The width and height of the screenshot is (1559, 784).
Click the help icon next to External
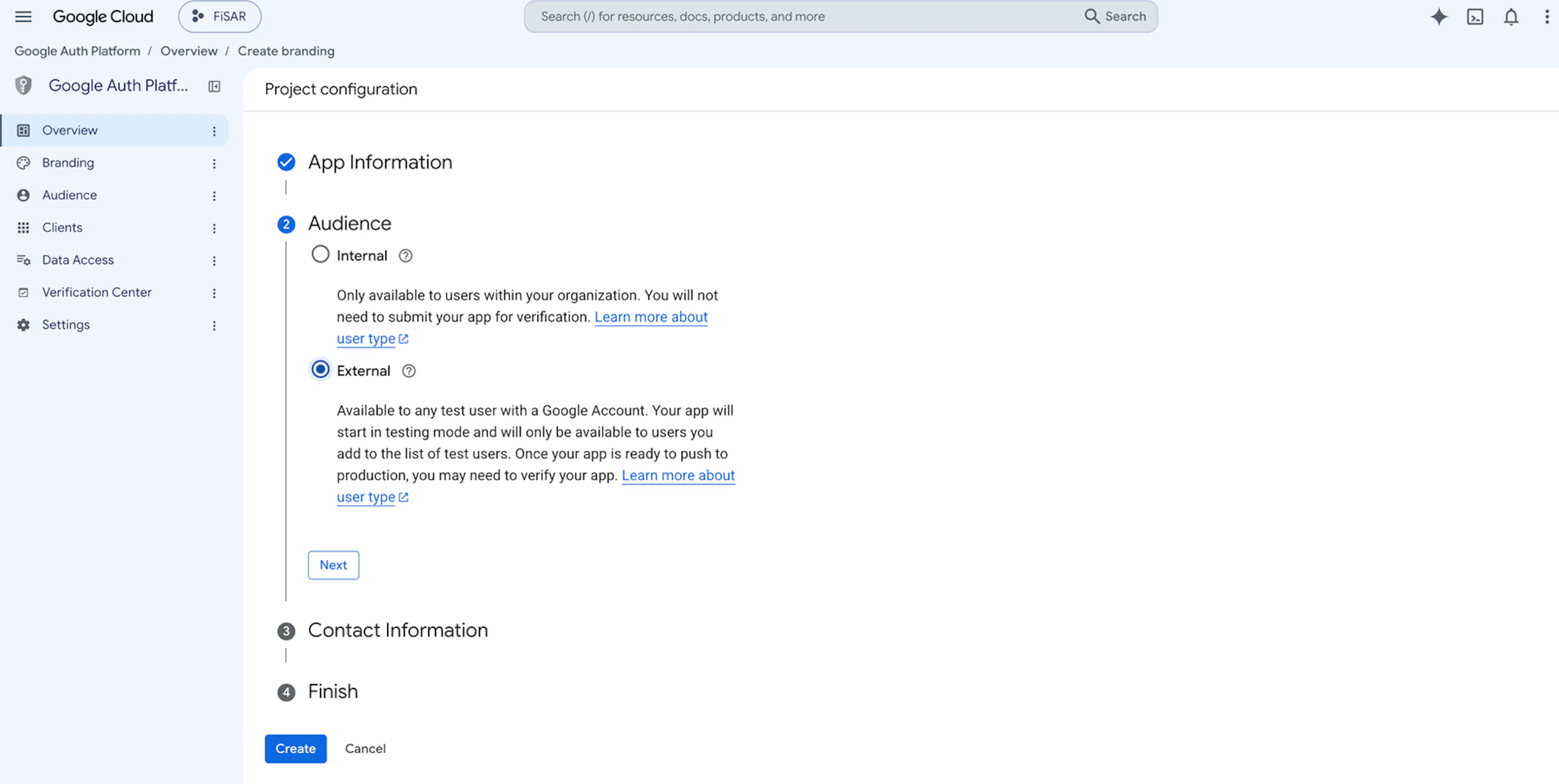[x=408, y=371]
